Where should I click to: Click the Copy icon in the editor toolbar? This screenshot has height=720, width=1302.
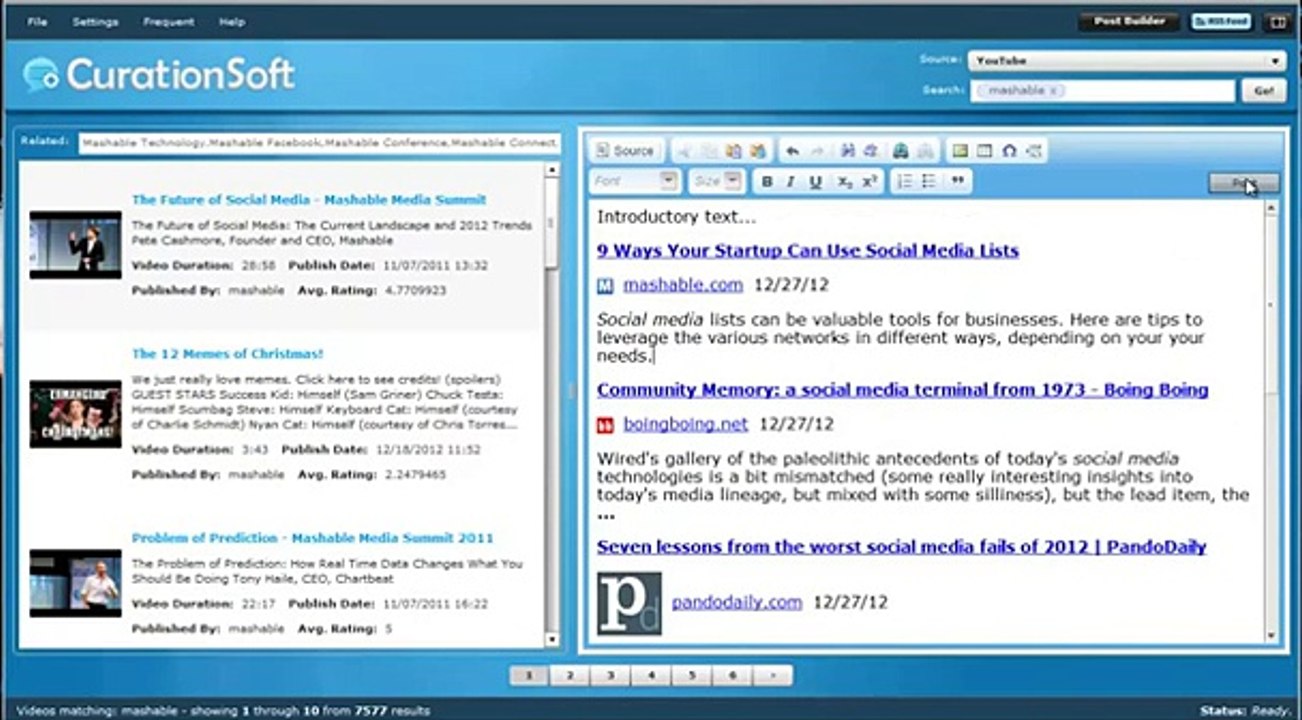(709, 151)
